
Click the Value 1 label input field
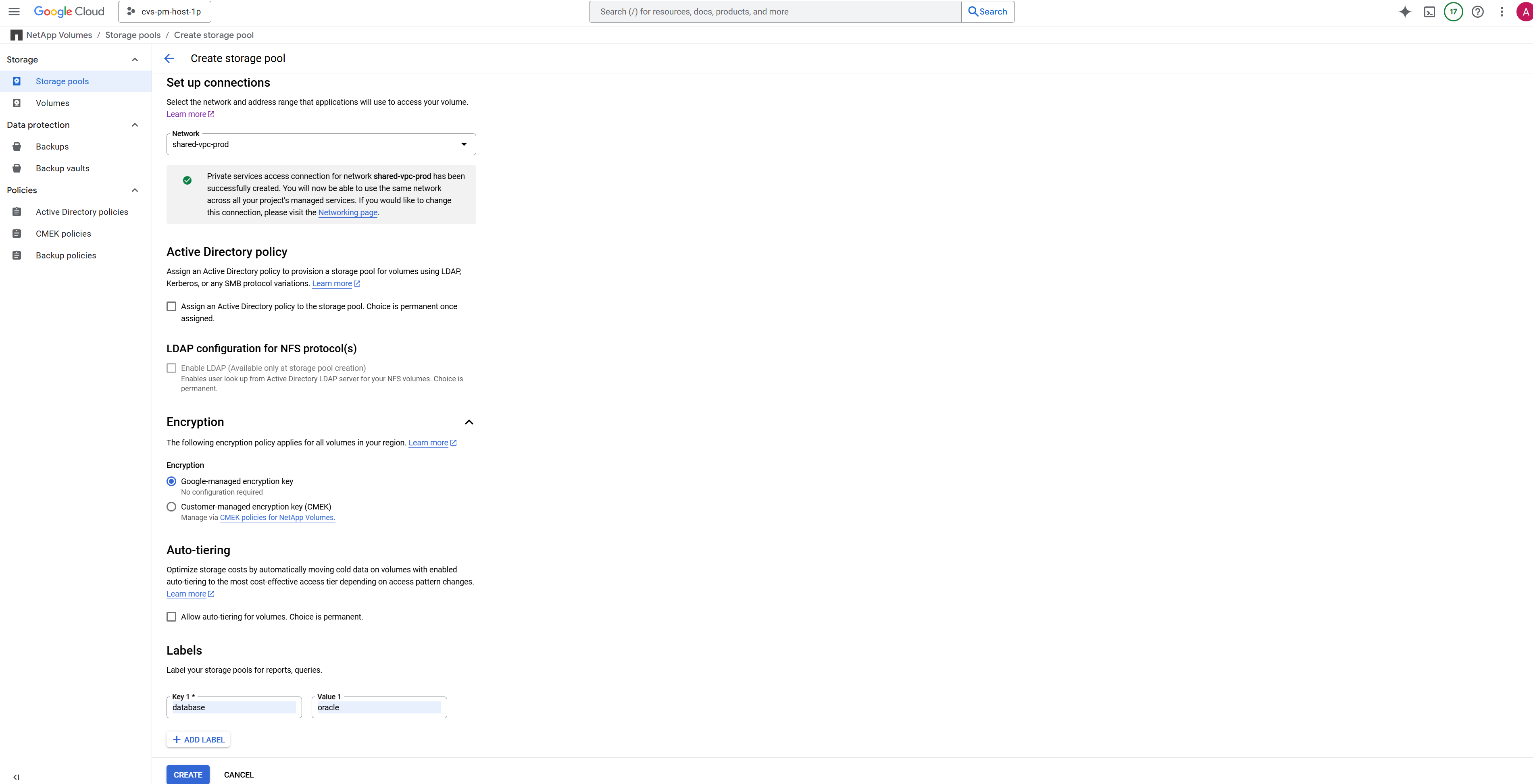coord(379,707)
